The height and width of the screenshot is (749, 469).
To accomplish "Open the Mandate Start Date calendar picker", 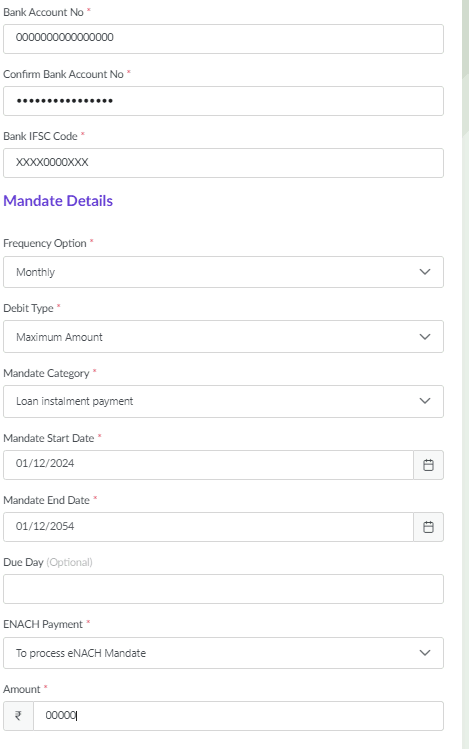I will coord(428,465).
